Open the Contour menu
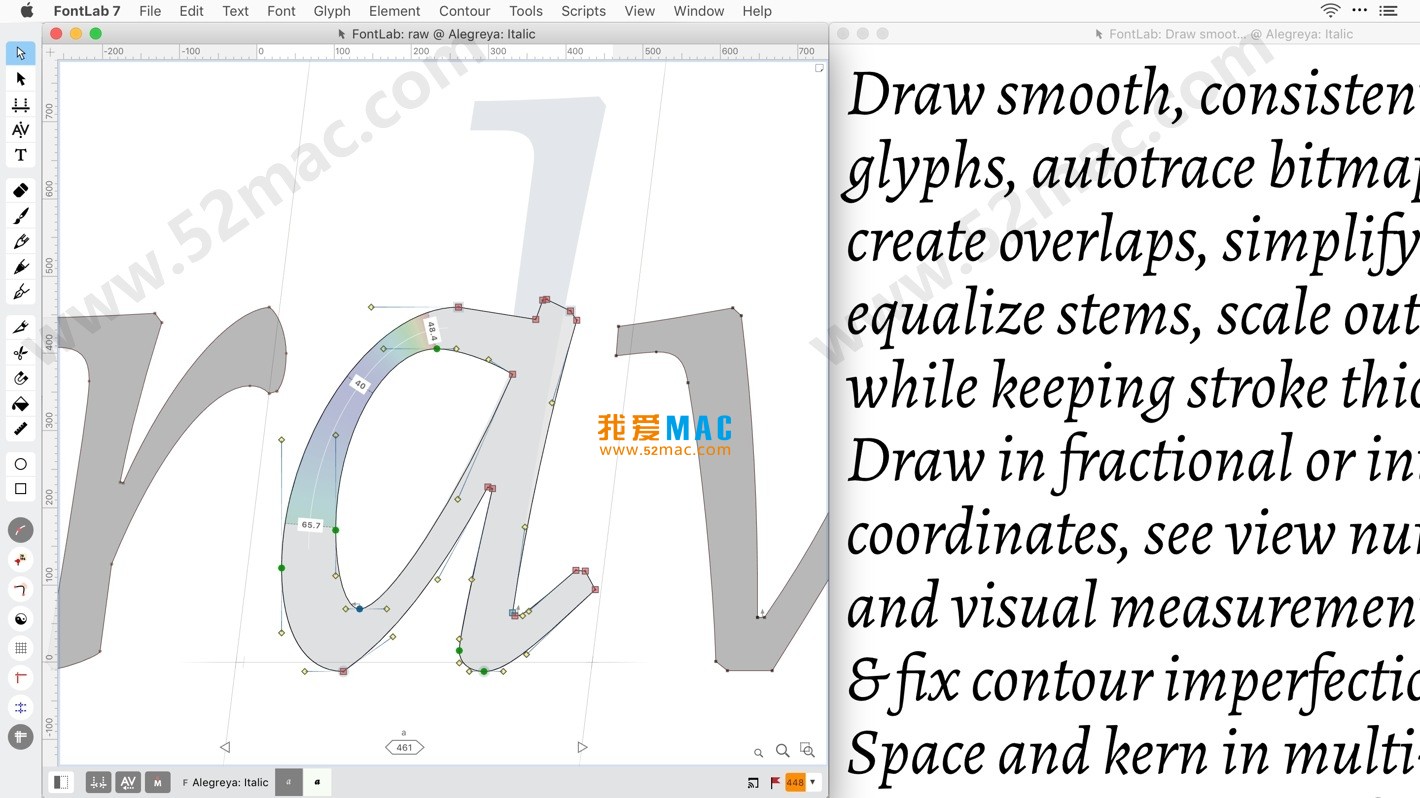1420x798 pixels. click(464, 11)
